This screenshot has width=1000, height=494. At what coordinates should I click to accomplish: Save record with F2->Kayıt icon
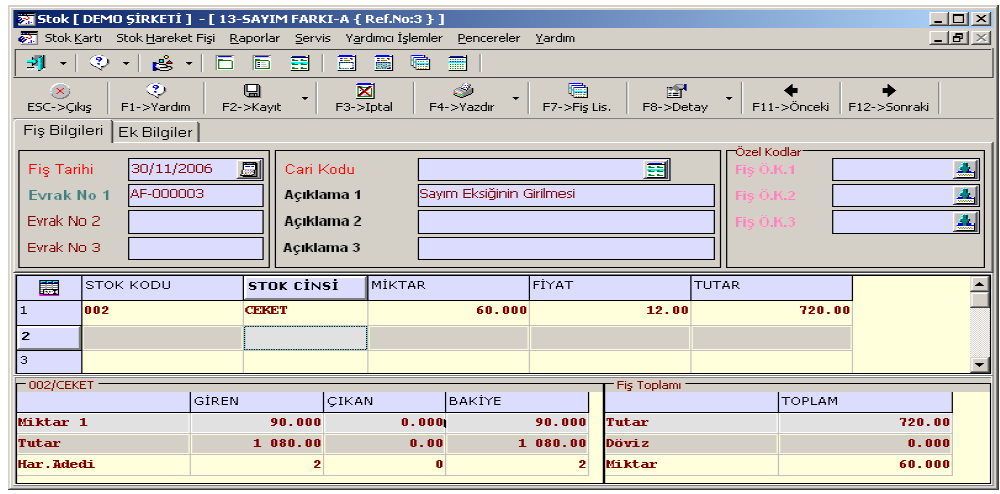252,92
